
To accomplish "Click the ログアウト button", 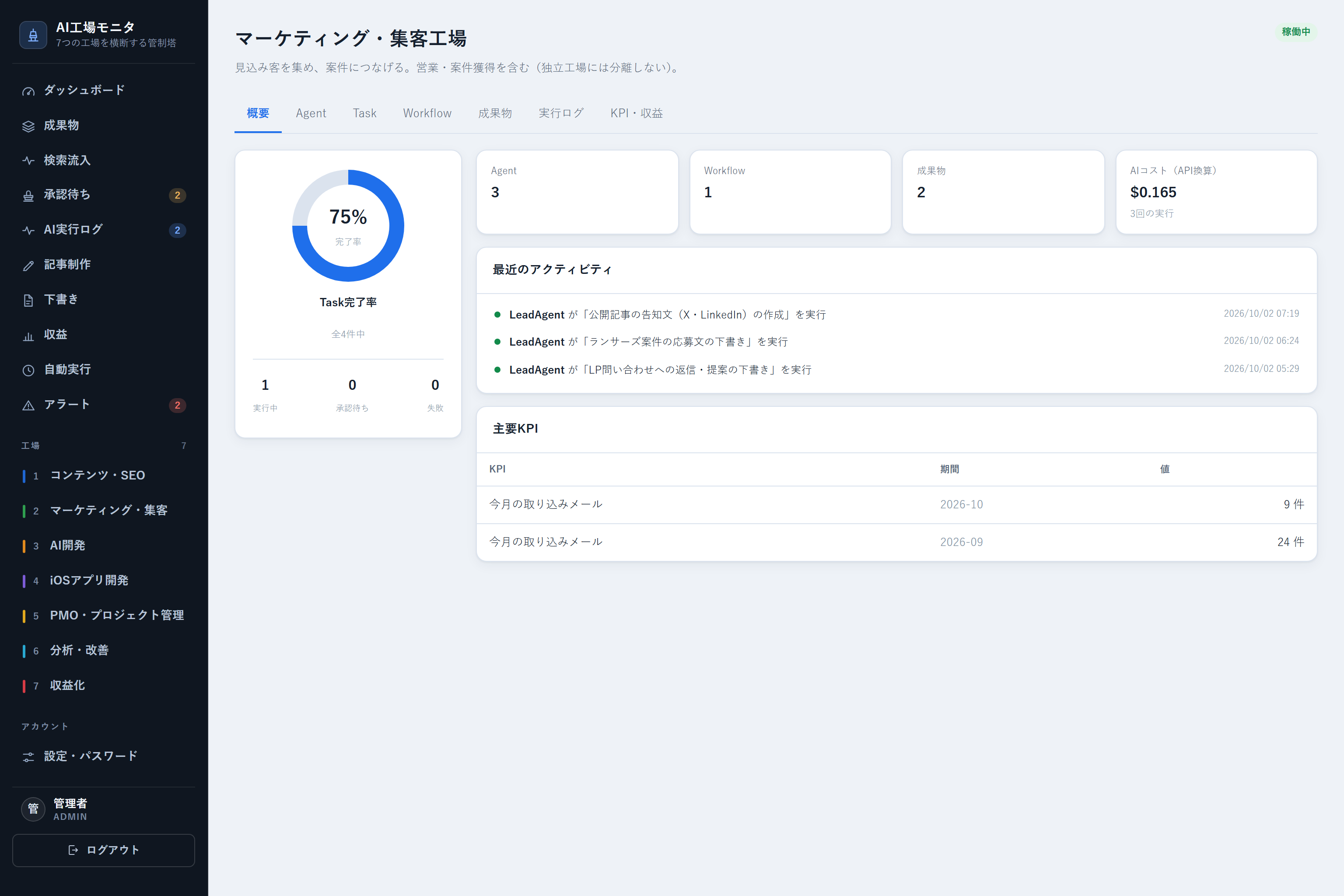I will click(x=103, y=850).
